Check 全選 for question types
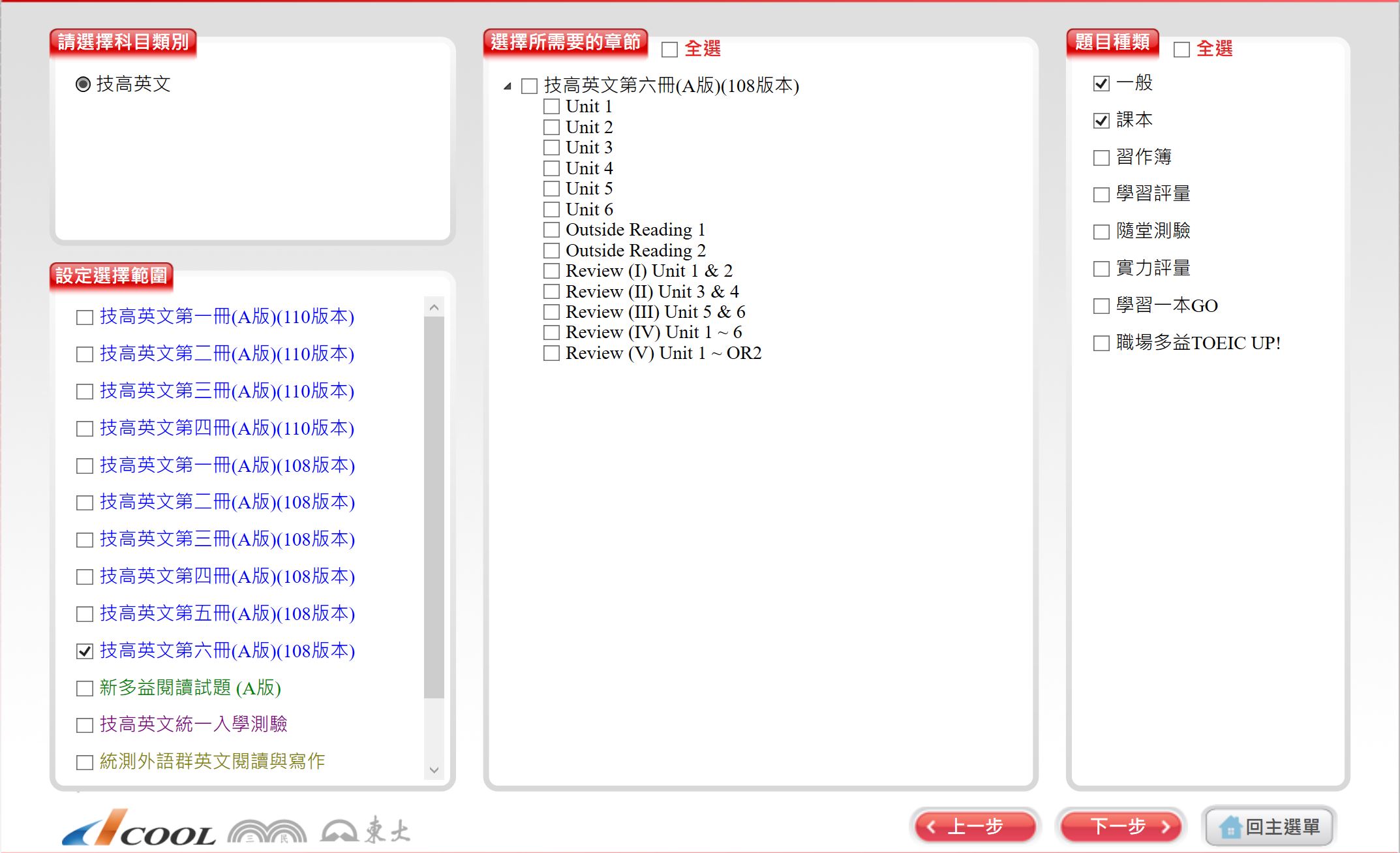1400x853 pixels. click(1181, 50)
